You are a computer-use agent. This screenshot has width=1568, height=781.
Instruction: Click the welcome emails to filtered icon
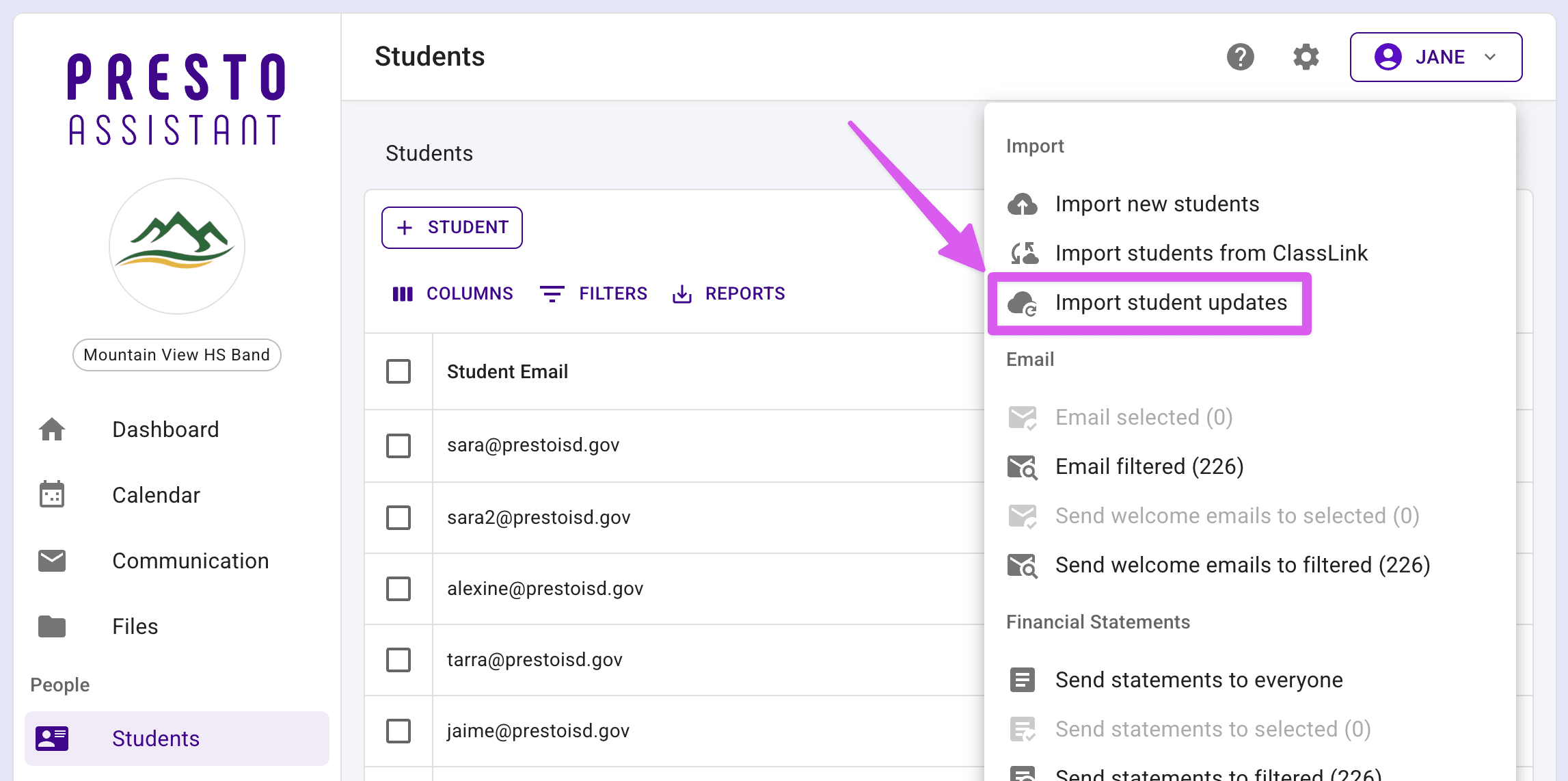(x=1023, y=566)
